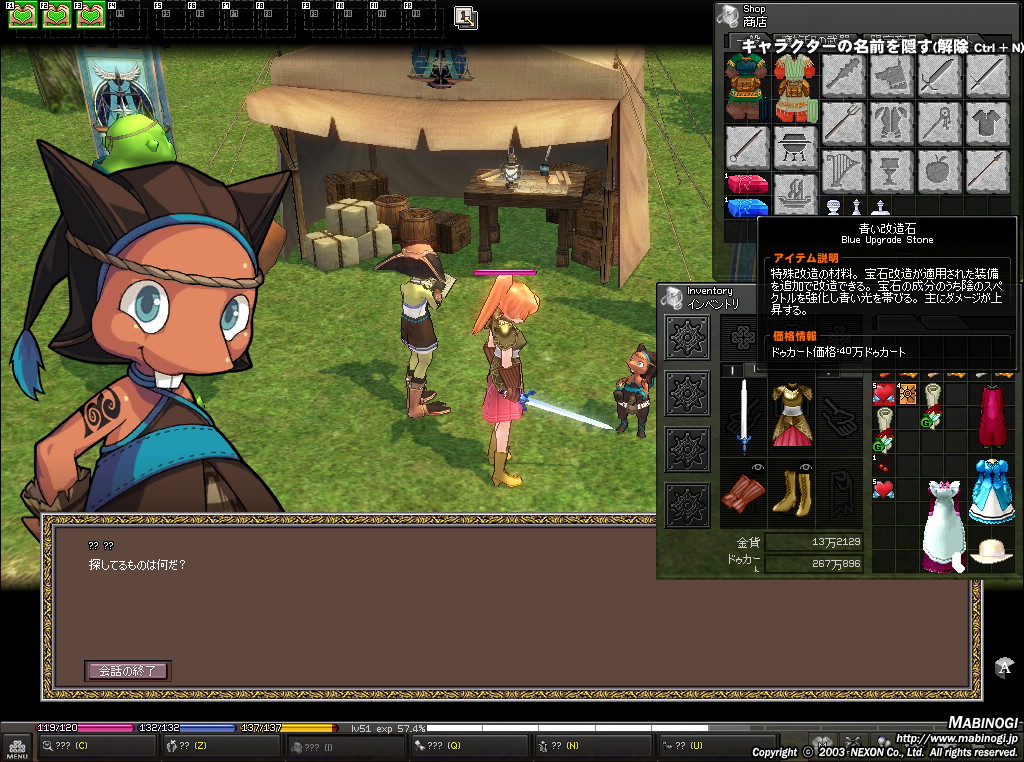The width and height of the screenshot is (1024, 762).
Task: Click the 金貨 gold amount field
Action: pos(814,542)
